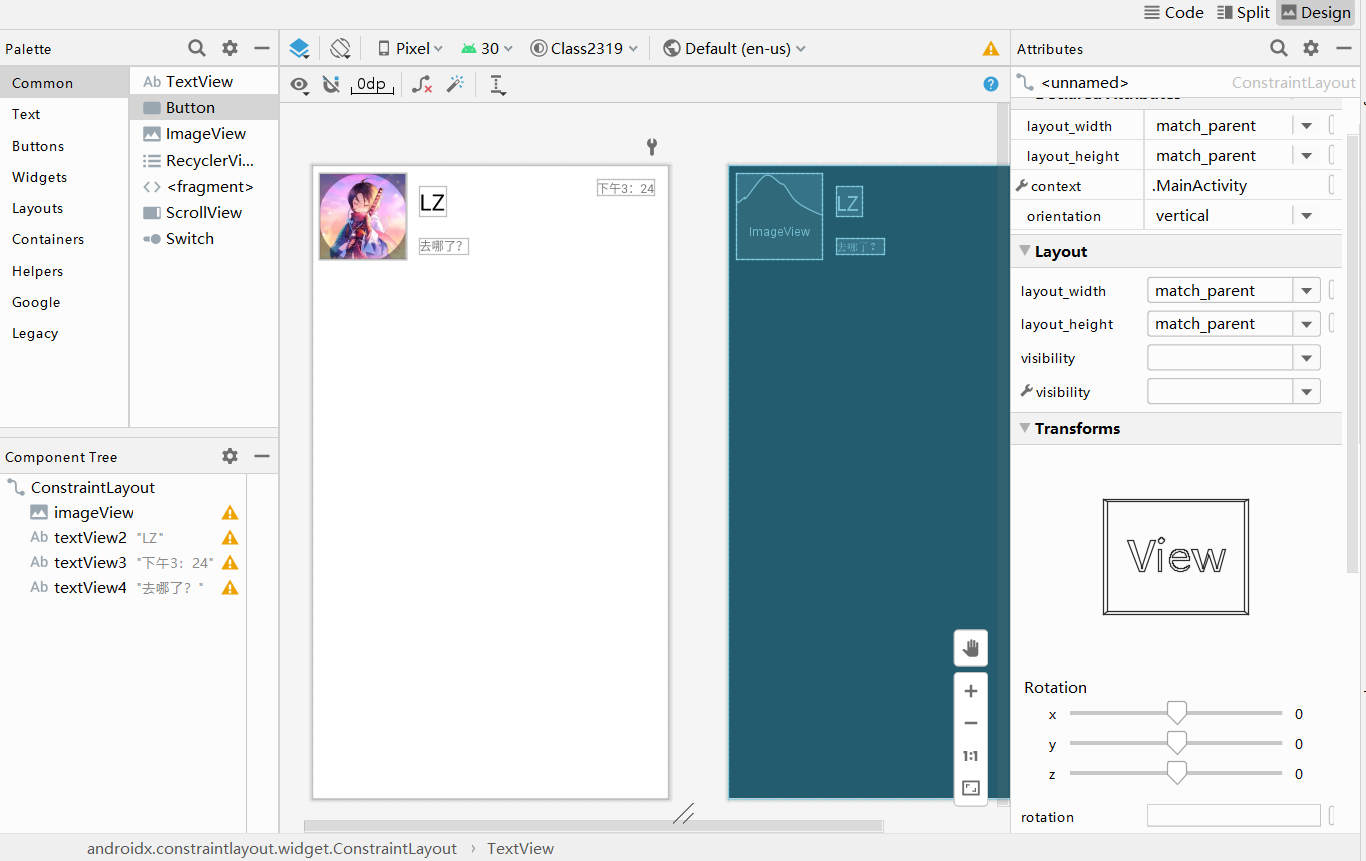Open tools visibility dropdown with wrench
This screenshot has height=861, width=1366.
click(x=1234, y=392)
